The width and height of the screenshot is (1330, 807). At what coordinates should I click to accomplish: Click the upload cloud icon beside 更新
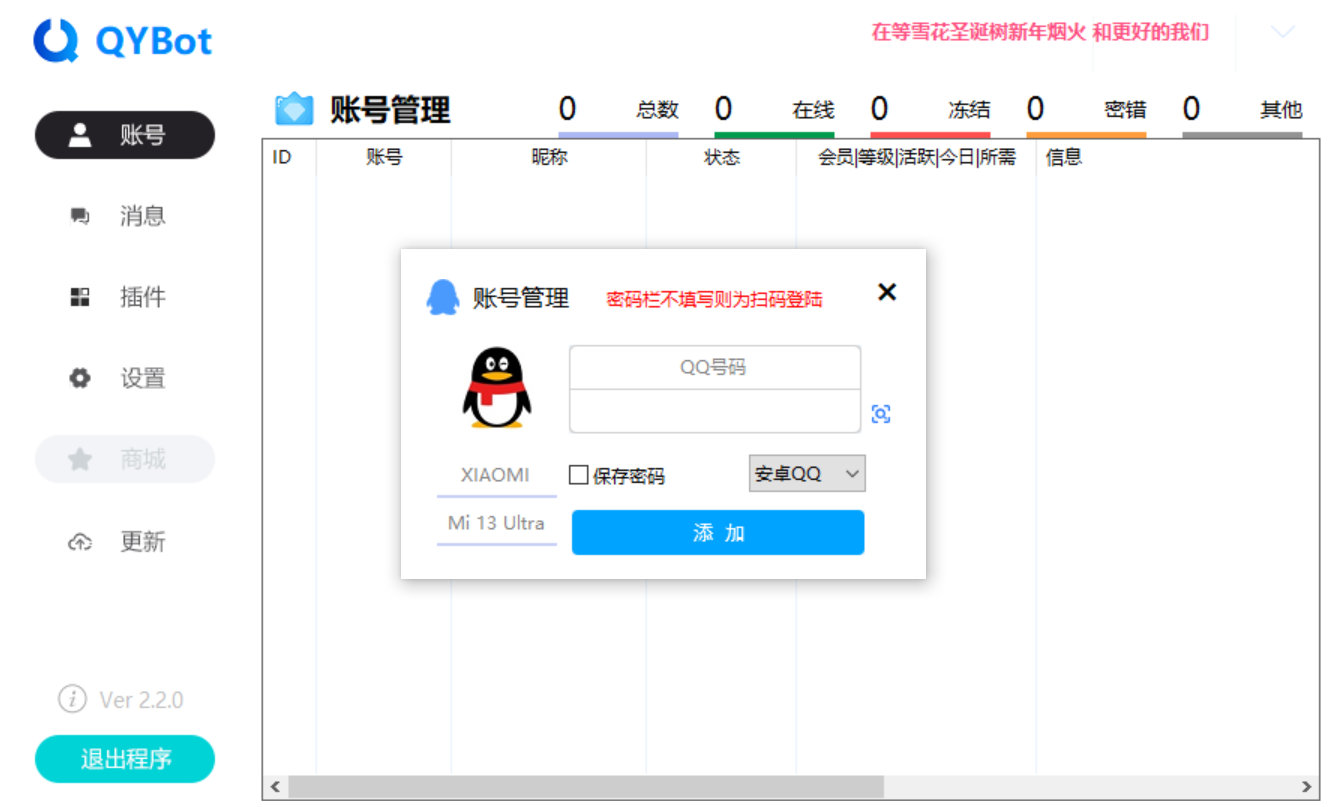pyautogui.click(x=79, y=542)
